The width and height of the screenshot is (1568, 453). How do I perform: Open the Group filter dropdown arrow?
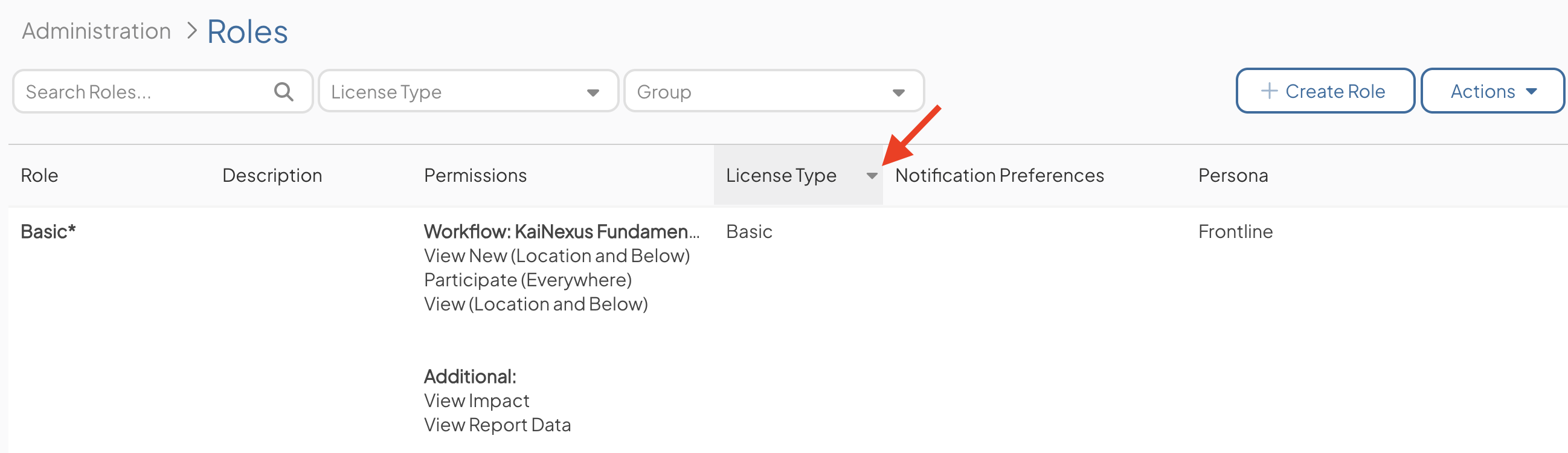point(898,92)
